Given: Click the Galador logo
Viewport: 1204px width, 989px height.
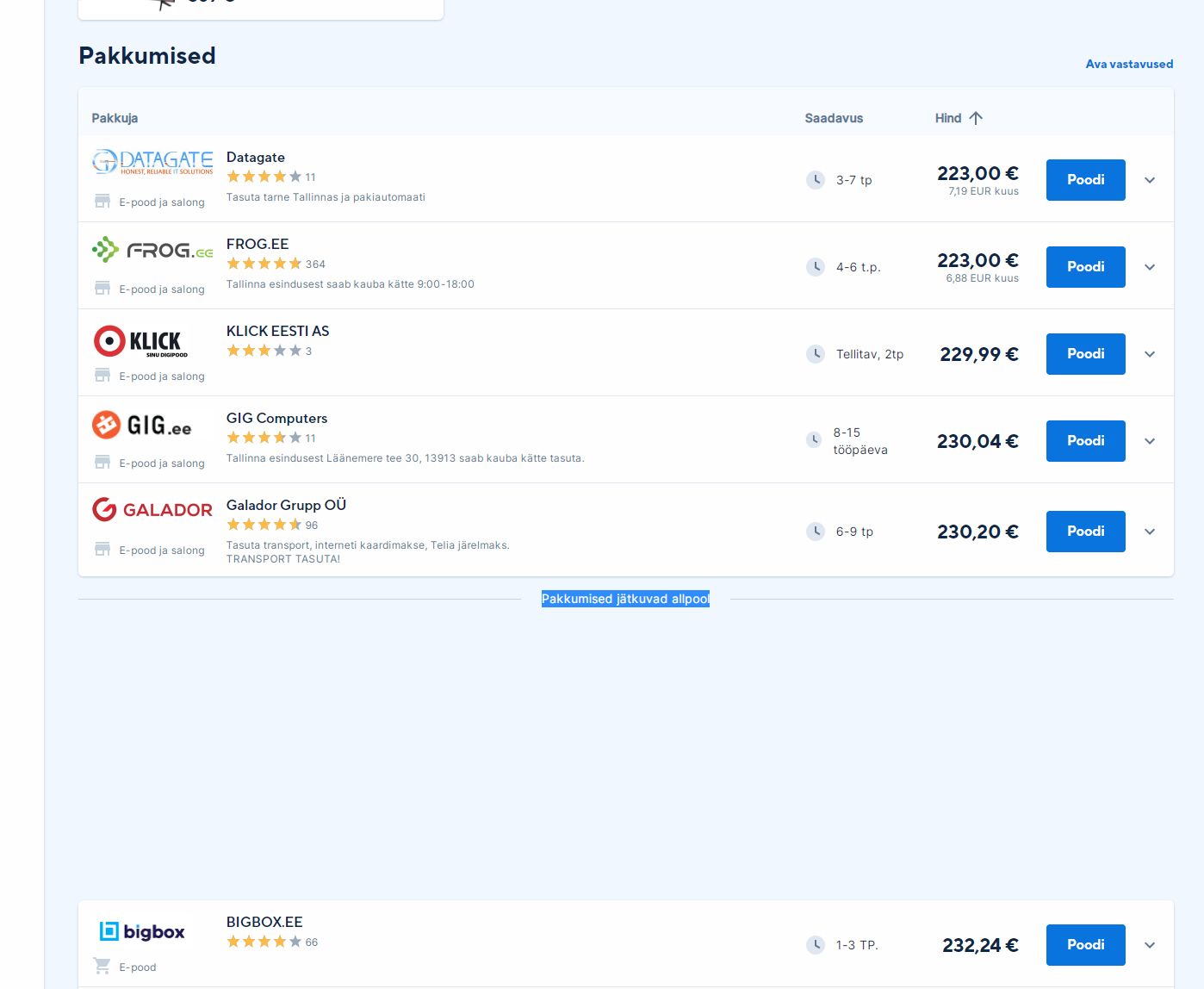Looking at the screenshot, I should [152, 509].
